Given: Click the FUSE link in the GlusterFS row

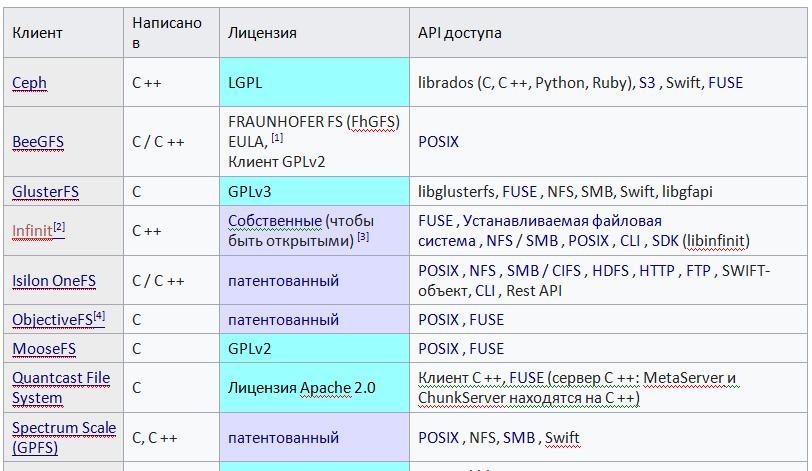Looking at the screenshot, I should click(x=519, y=192).
